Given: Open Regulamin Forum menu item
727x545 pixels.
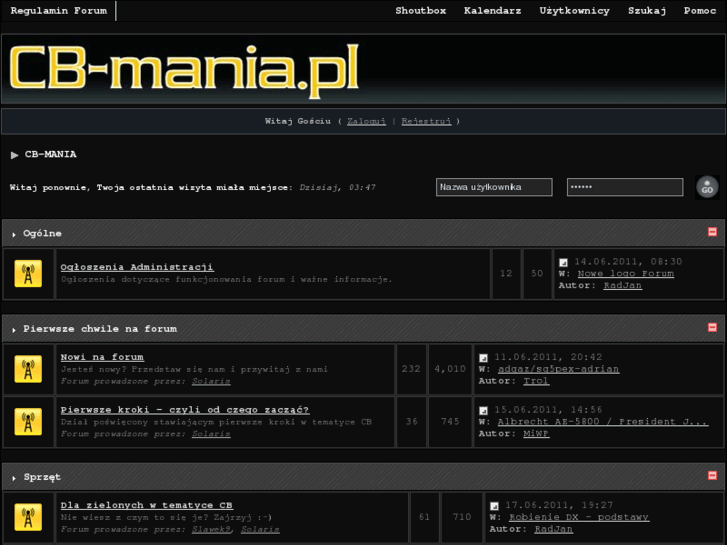Looking at the screenshot, I should 59,11.
